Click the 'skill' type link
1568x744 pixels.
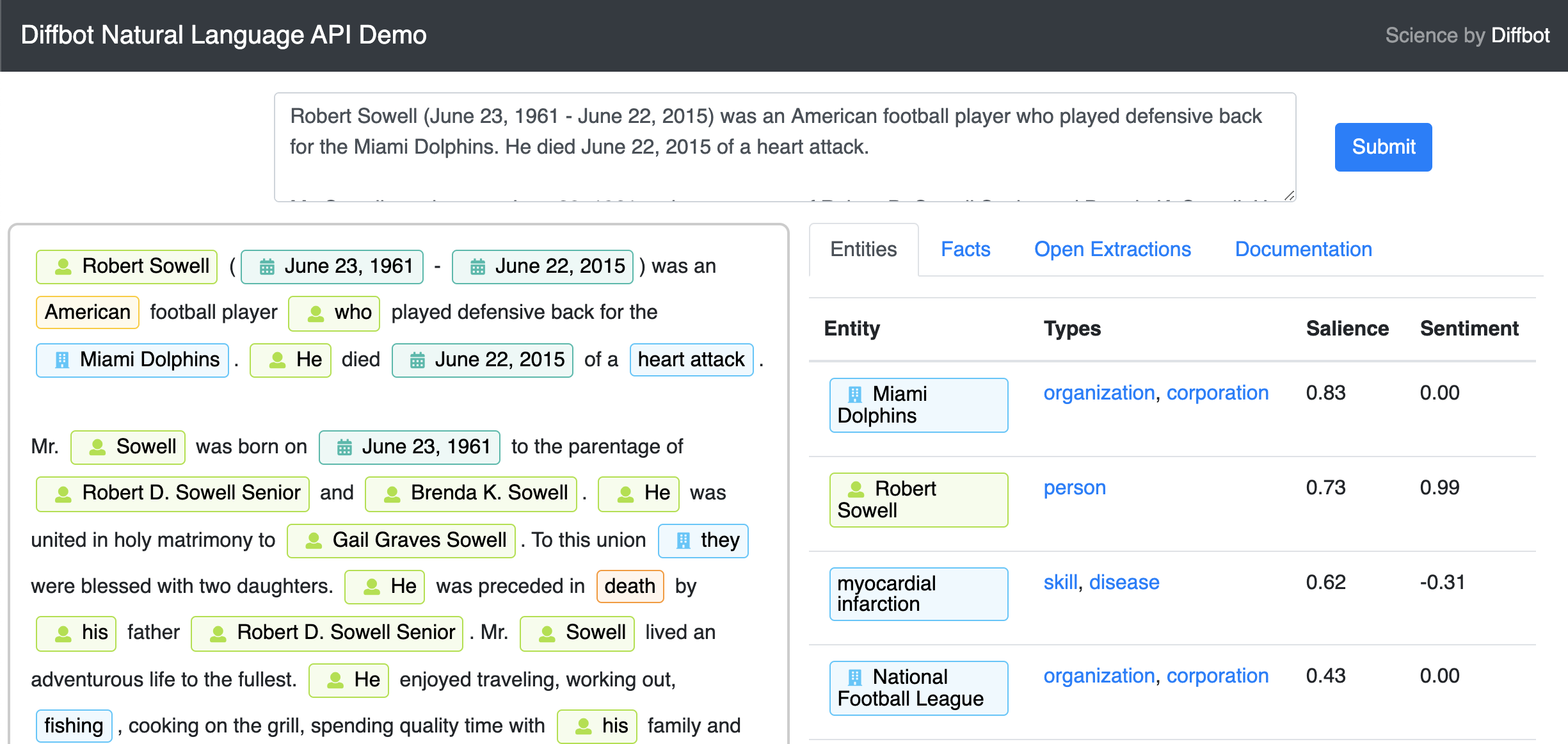pos(1060,582)
